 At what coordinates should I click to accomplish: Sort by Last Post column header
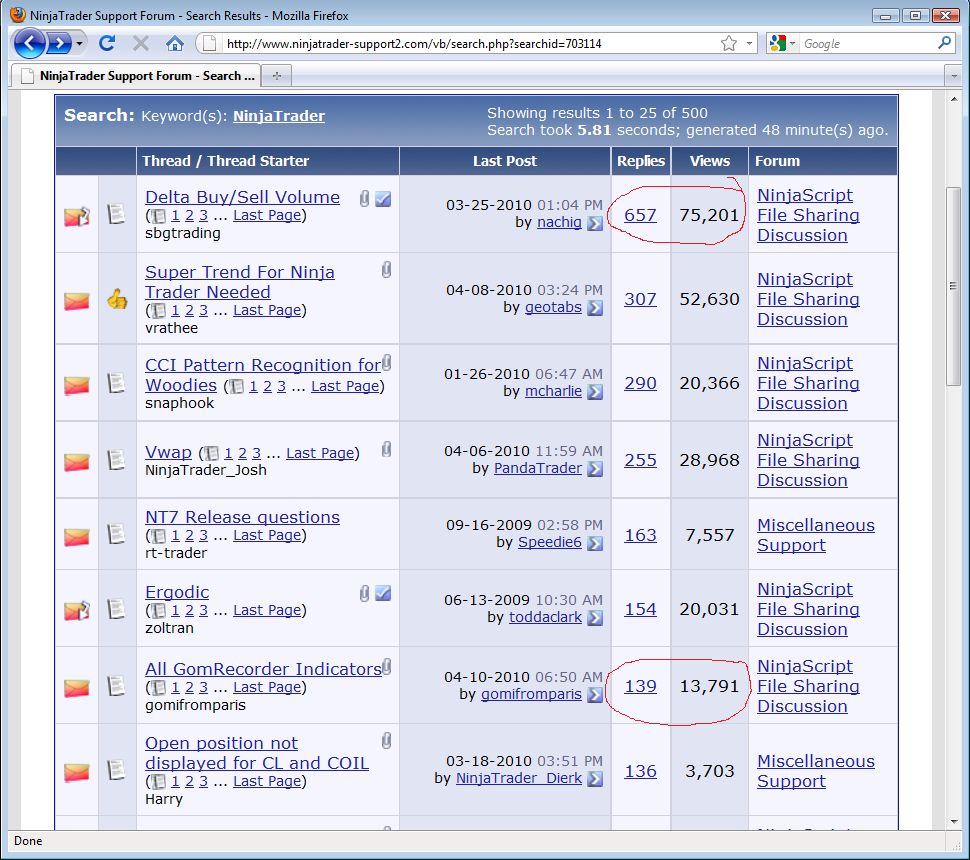pos(505,161)
